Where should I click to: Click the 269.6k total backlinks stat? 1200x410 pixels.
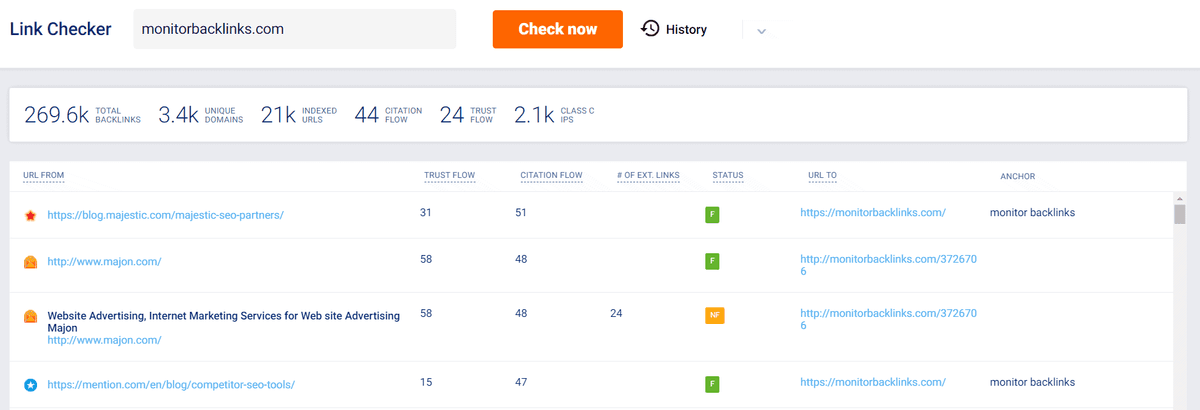[x=82, y=115]
